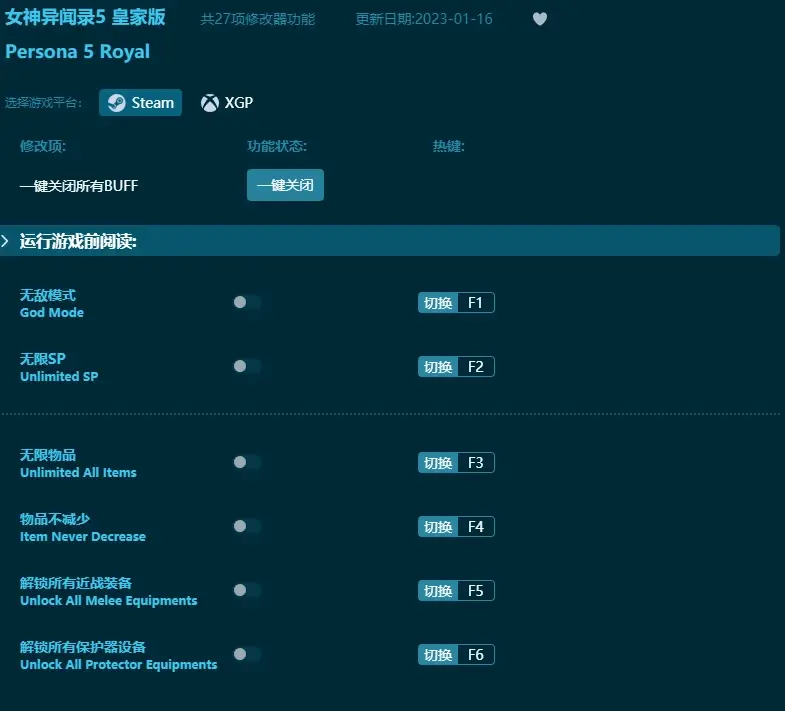This screenshot has height=711, width=785.
Task: Click the F3 hotkey switch button
Action: click(456, 463)
